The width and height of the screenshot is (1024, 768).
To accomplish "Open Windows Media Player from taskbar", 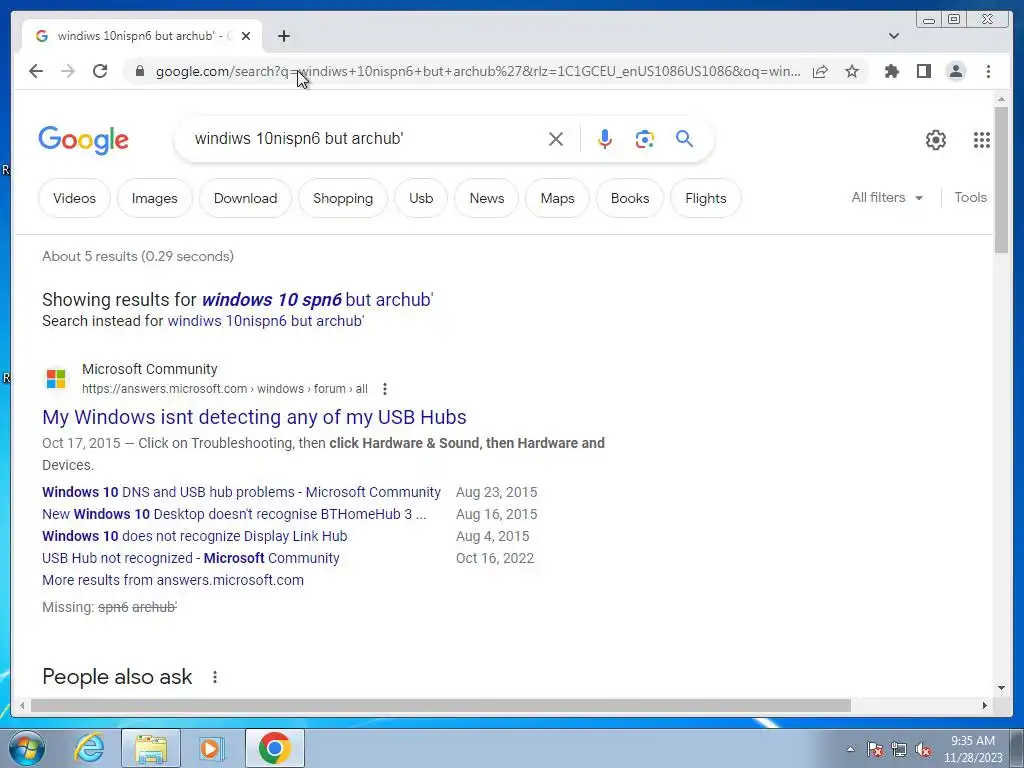I will point(212,748).
